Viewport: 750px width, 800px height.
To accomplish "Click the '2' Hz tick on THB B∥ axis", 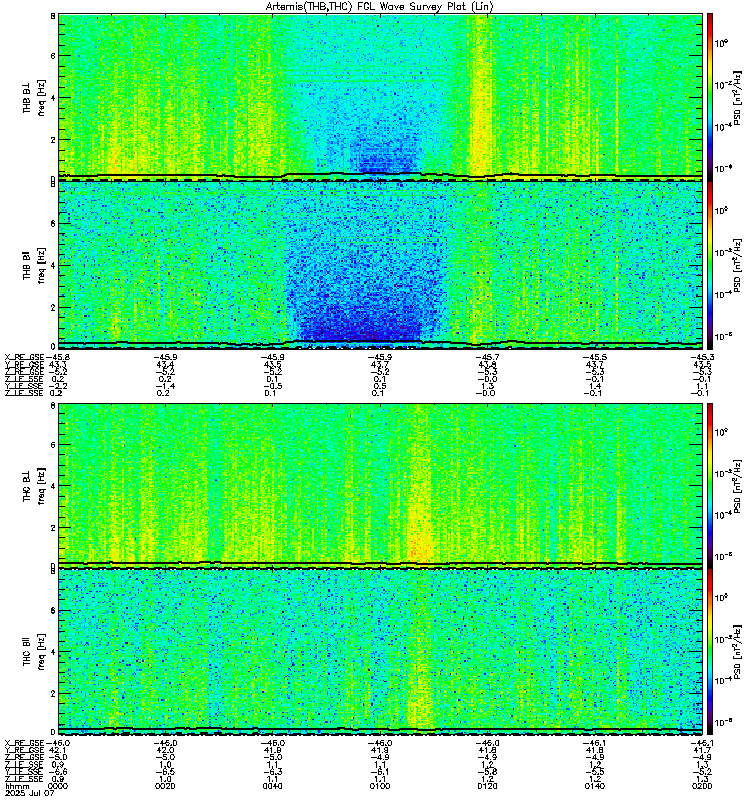I will point(53,307).
